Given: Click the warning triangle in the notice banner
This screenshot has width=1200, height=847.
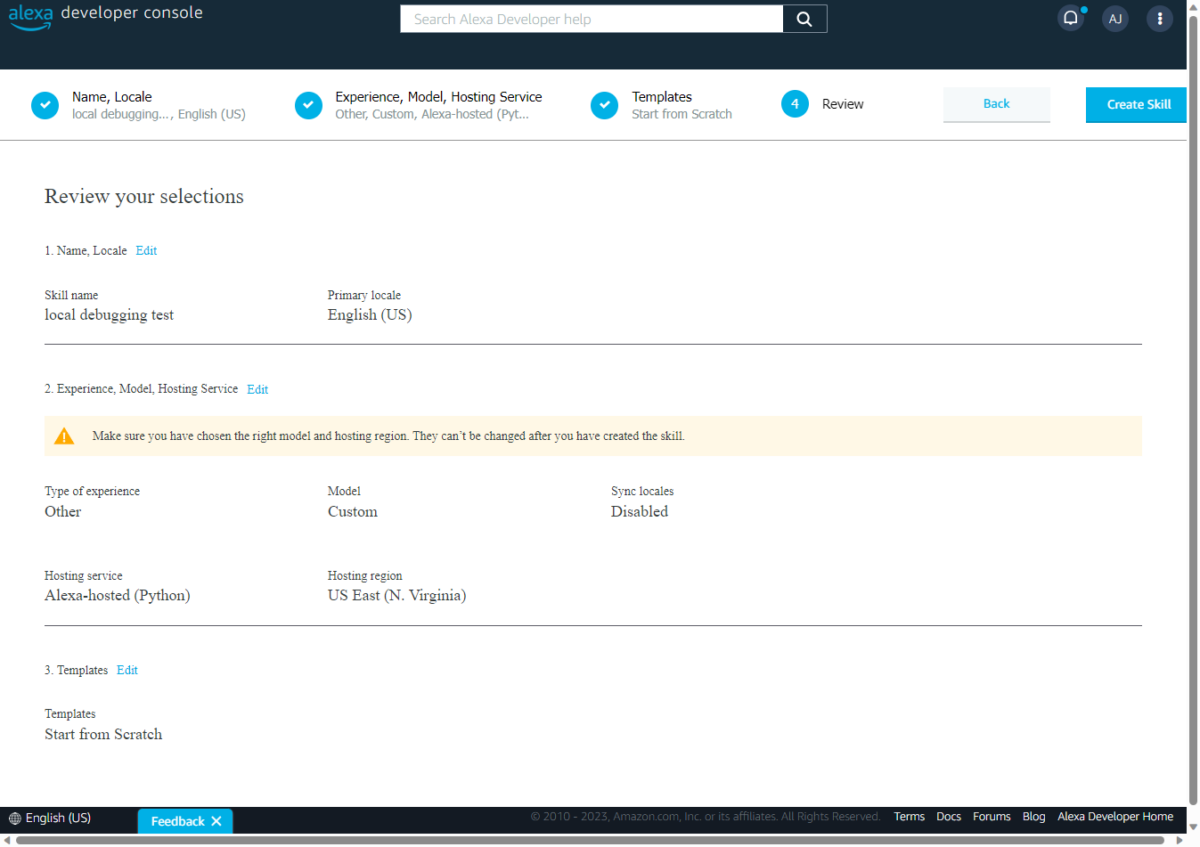Looking at the screenshot, I should coord(65,435).
